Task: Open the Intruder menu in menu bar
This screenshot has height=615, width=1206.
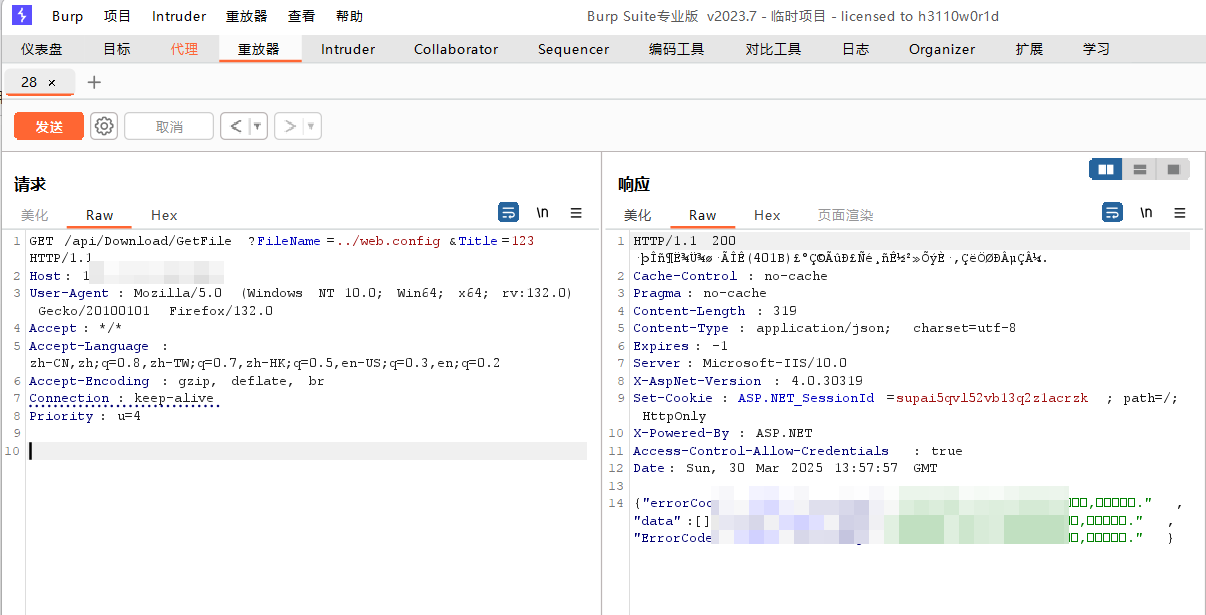Action: [179, 16]
